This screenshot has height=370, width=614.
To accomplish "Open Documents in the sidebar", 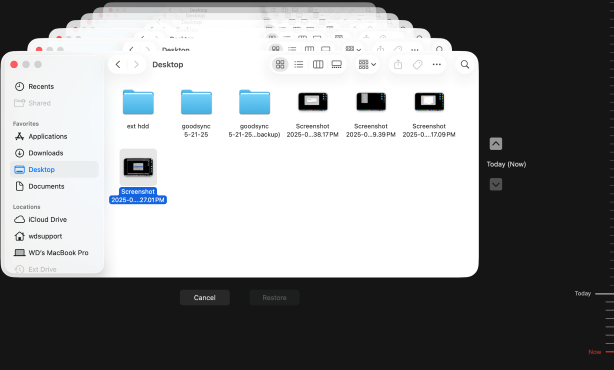I will (x=54, y=186).
